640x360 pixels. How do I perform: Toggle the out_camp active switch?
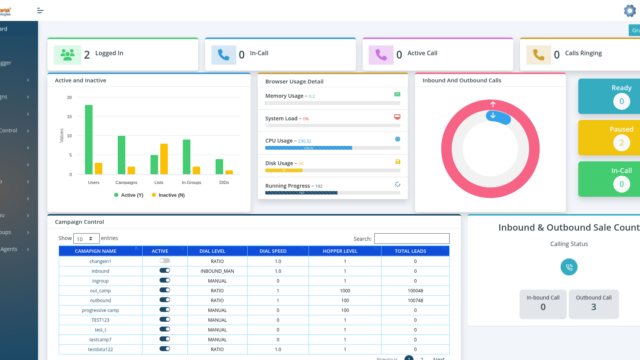click(164, 290)
